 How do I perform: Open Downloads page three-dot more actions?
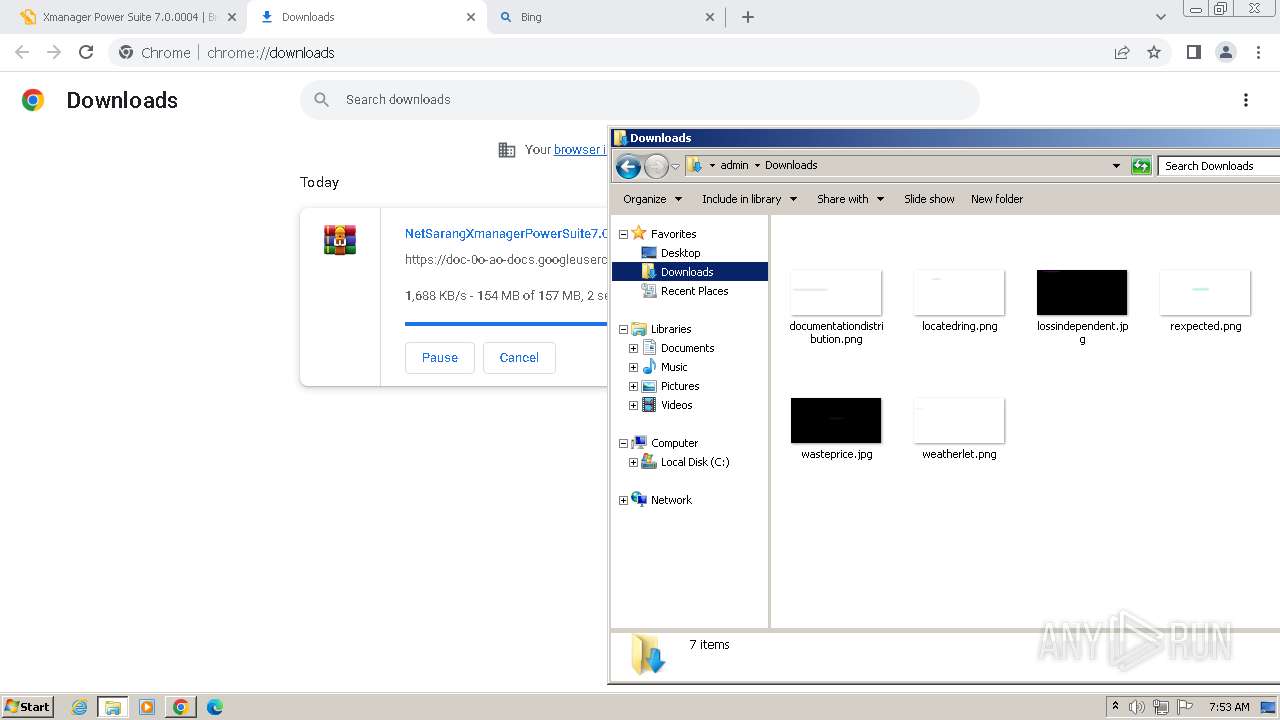(1246, 100)
